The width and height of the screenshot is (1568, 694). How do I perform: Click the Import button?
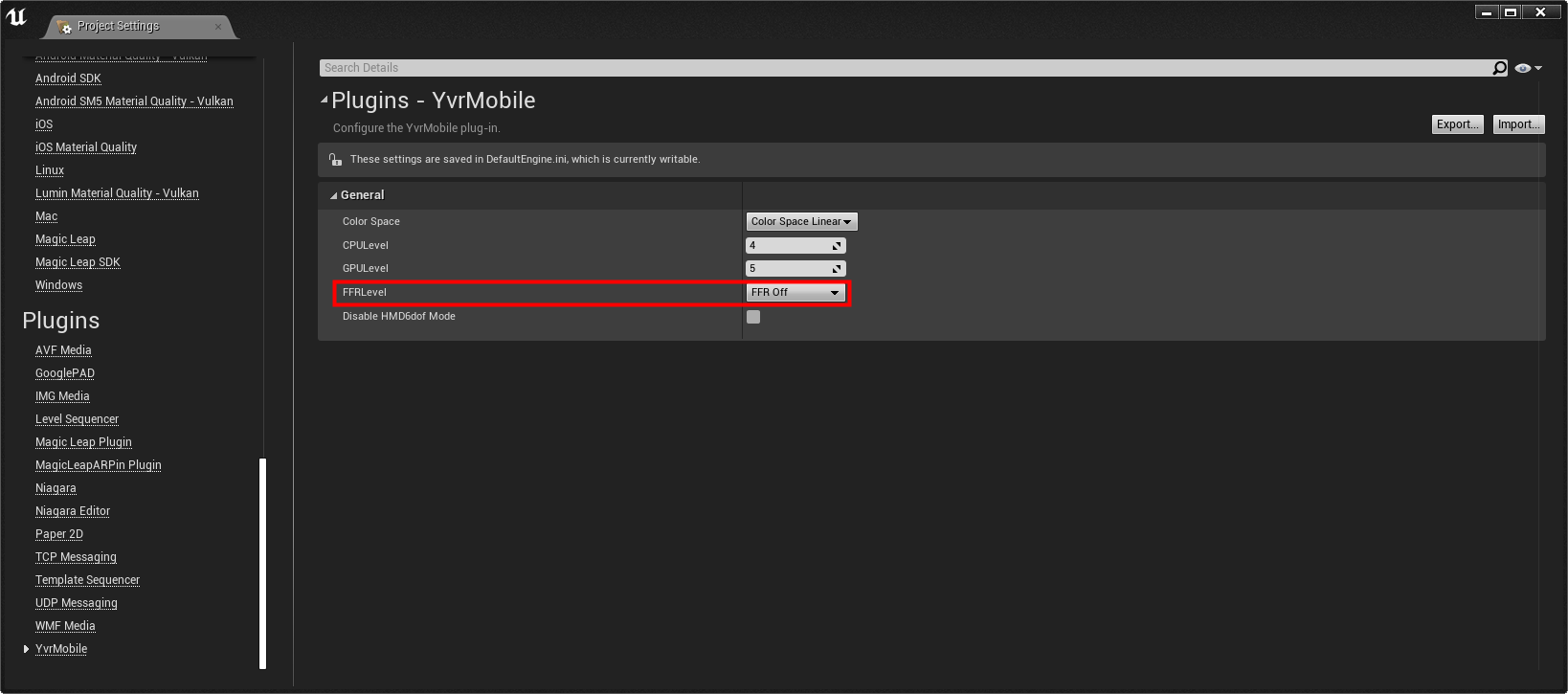[1518, 124]
